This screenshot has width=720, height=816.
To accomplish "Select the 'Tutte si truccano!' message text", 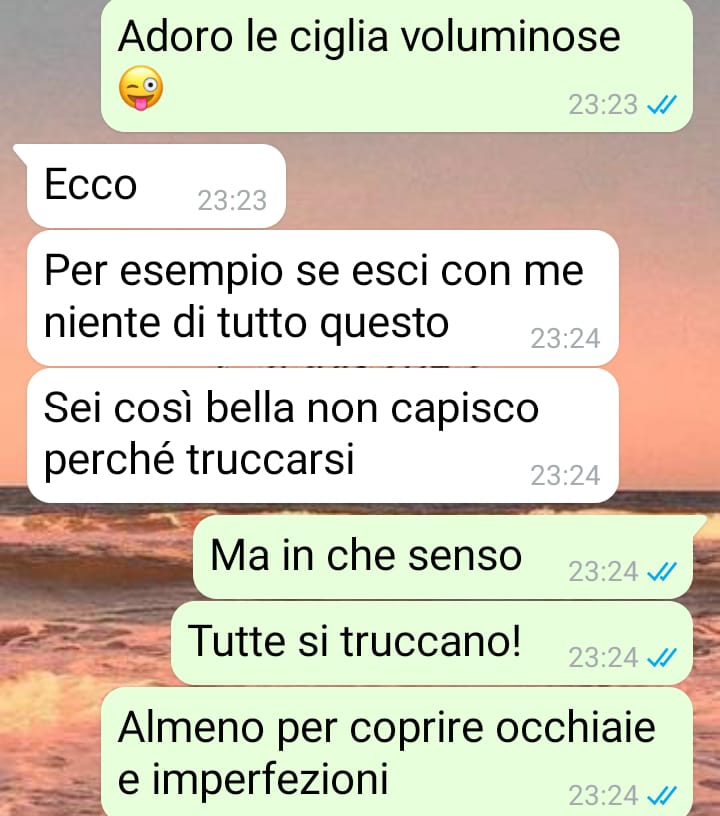I will click(354, 641).
